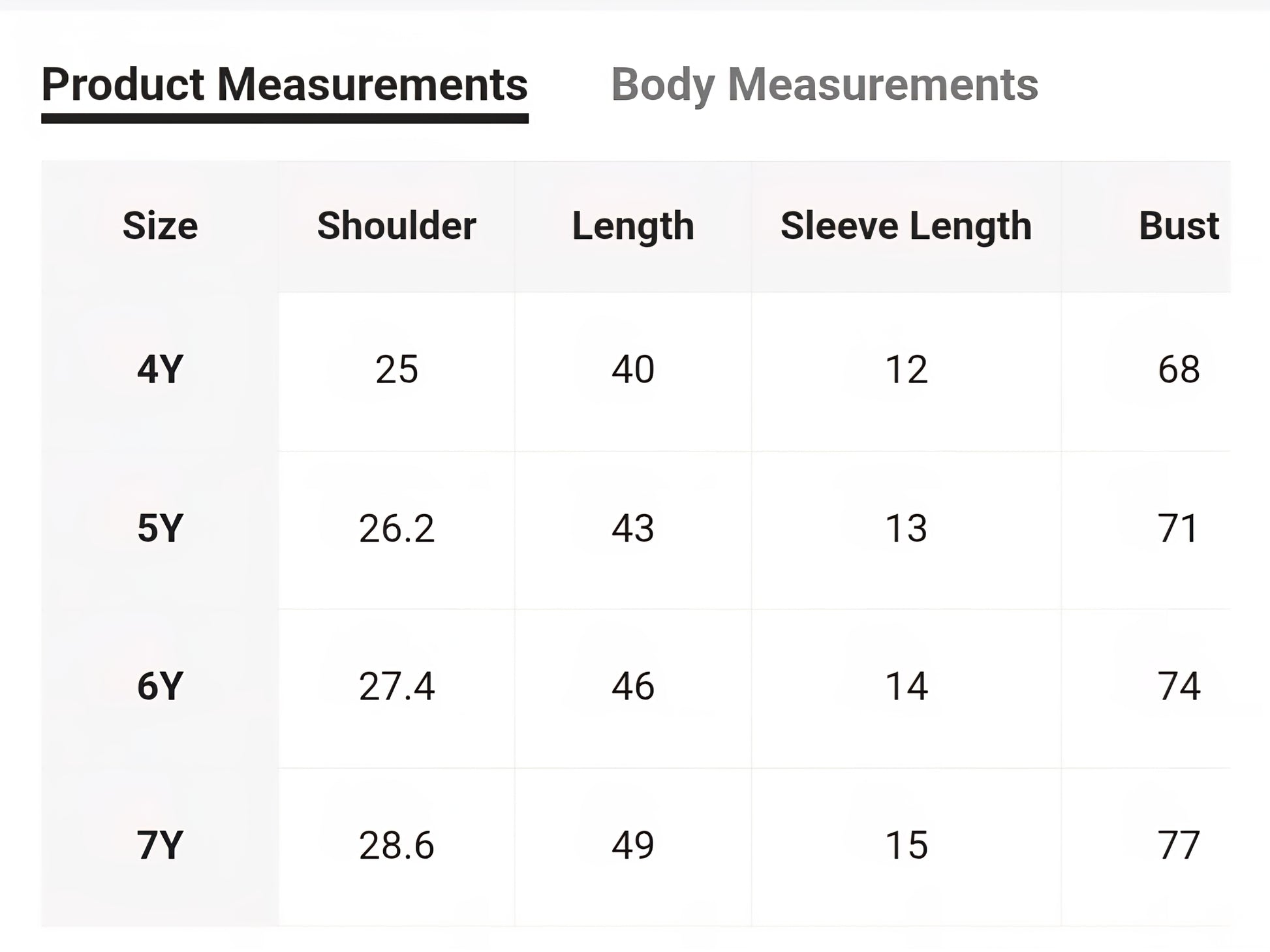The width and height of the screenshot is (1270, 952).
Task: Click the 68 bust value cell
Action: (x=1178, y=369)
